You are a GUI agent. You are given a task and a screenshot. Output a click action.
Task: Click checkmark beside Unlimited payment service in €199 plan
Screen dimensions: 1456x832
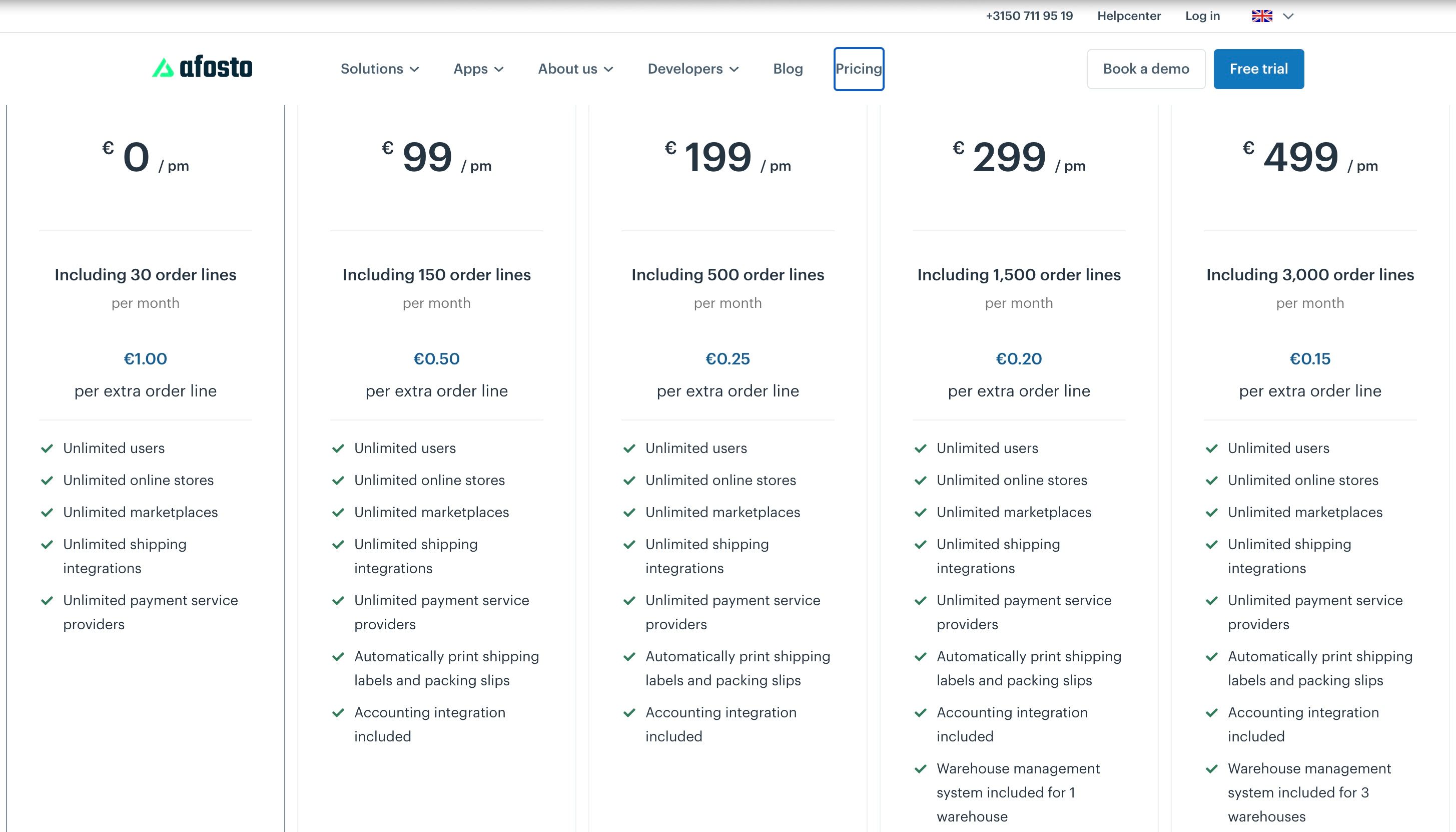[630, 601]
